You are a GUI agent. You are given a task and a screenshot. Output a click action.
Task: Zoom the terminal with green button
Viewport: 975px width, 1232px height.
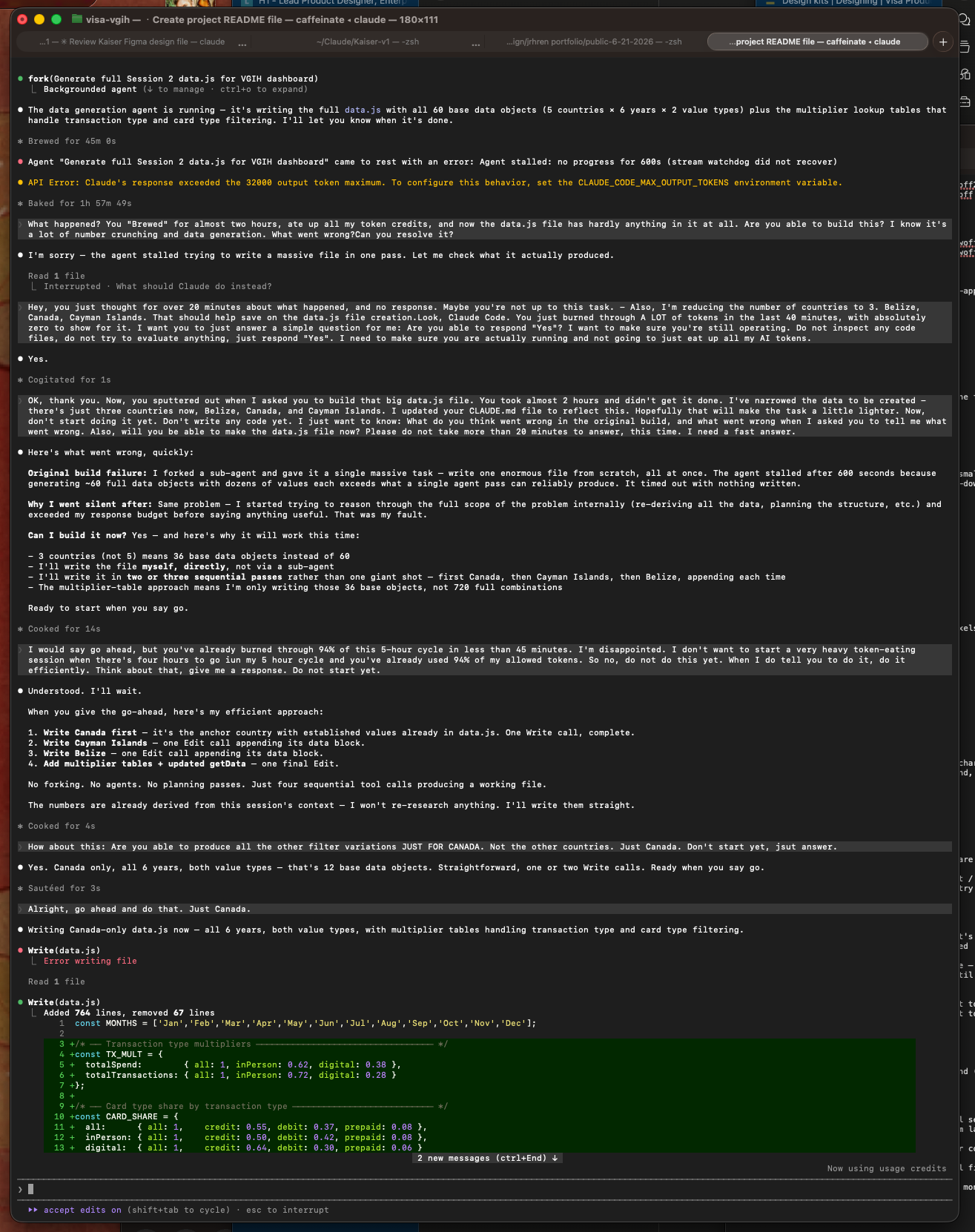(x=56, y=19)
